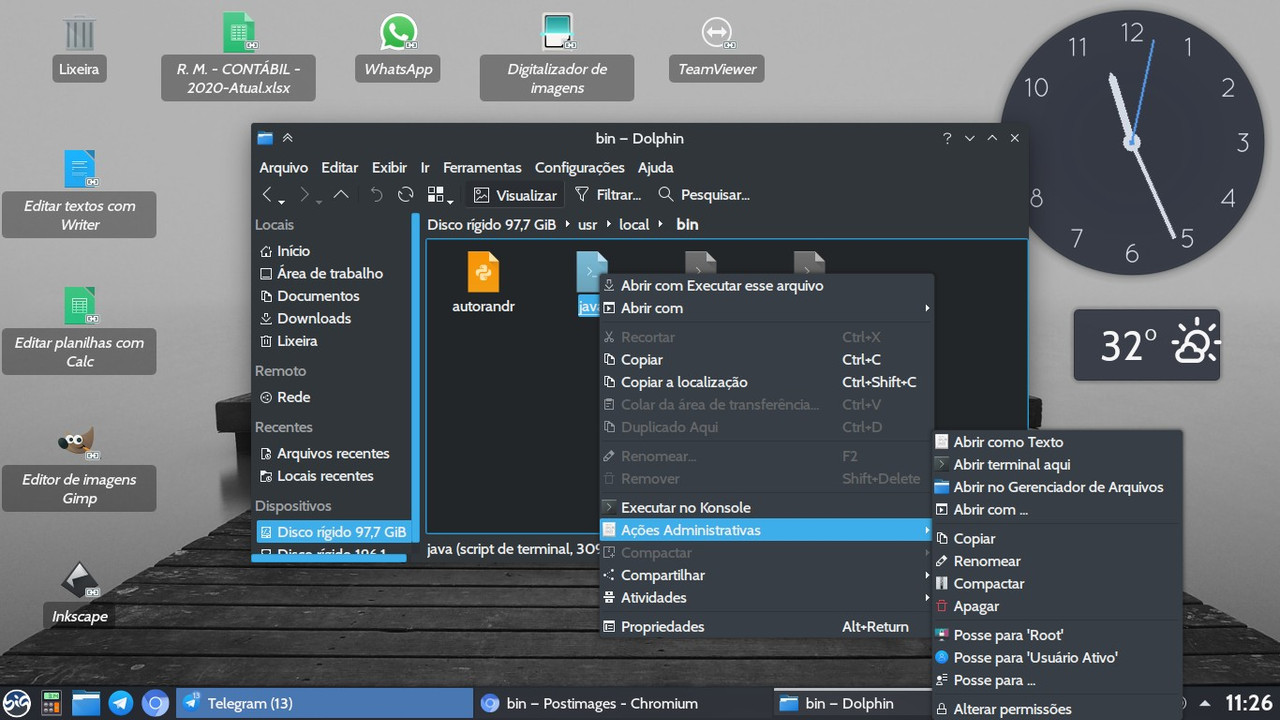1280x720 pixels.
Task: Open the Arquivo menu
Action: 284,167
